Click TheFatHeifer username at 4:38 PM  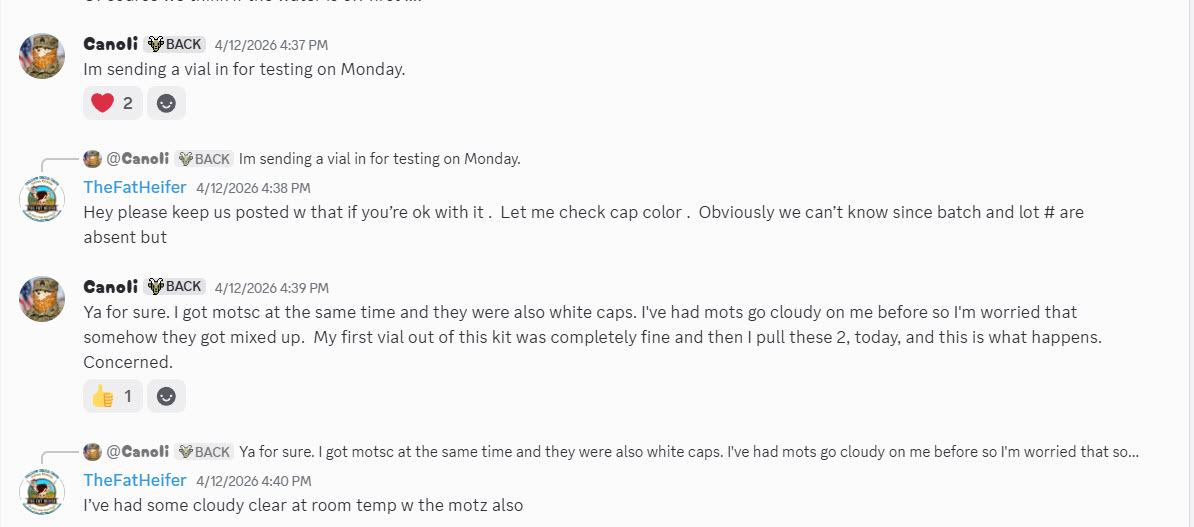coord(135,187)
